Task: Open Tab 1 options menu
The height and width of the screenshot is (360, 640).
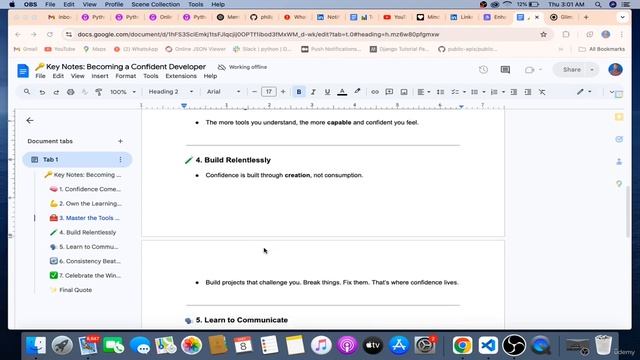Action: click(120, 160)
